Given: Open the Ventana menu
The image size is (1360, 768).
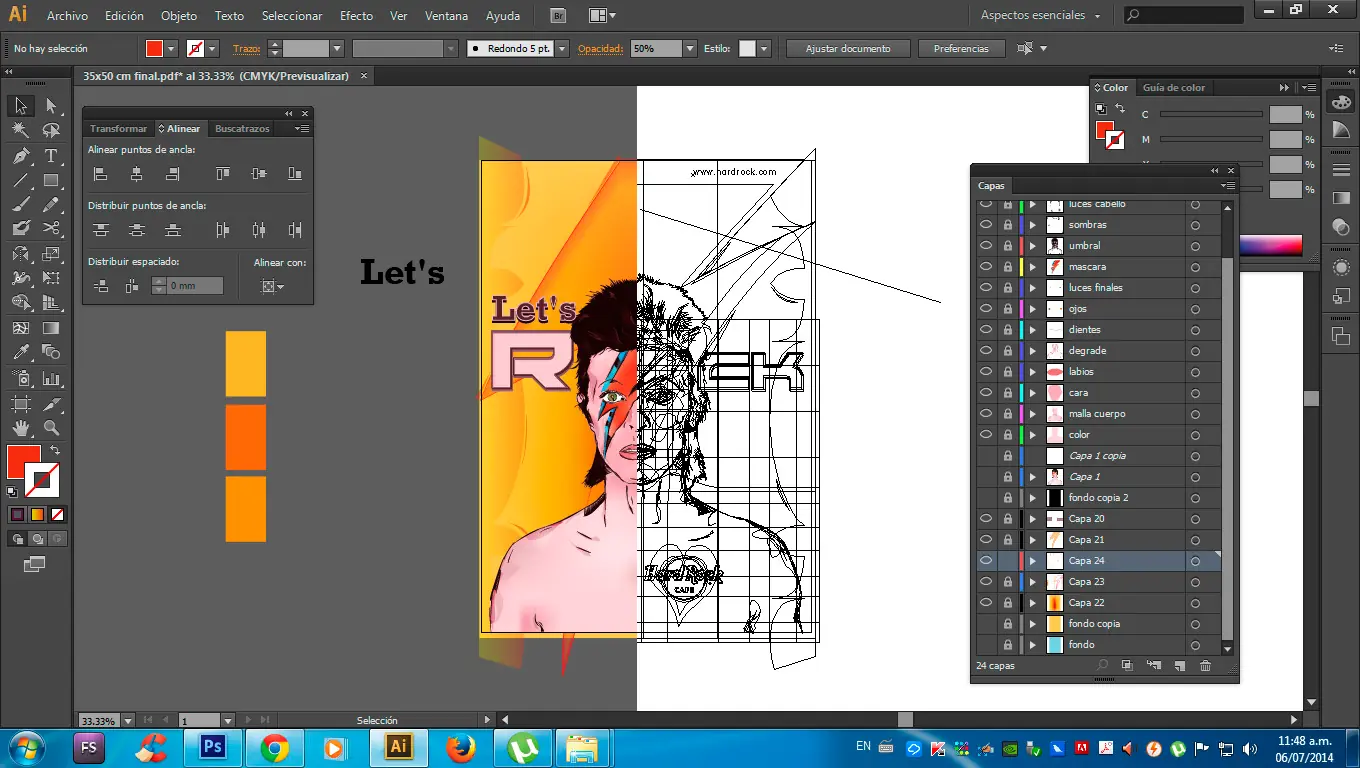Looking at the screenshot, I should click(x=446, y=16).
